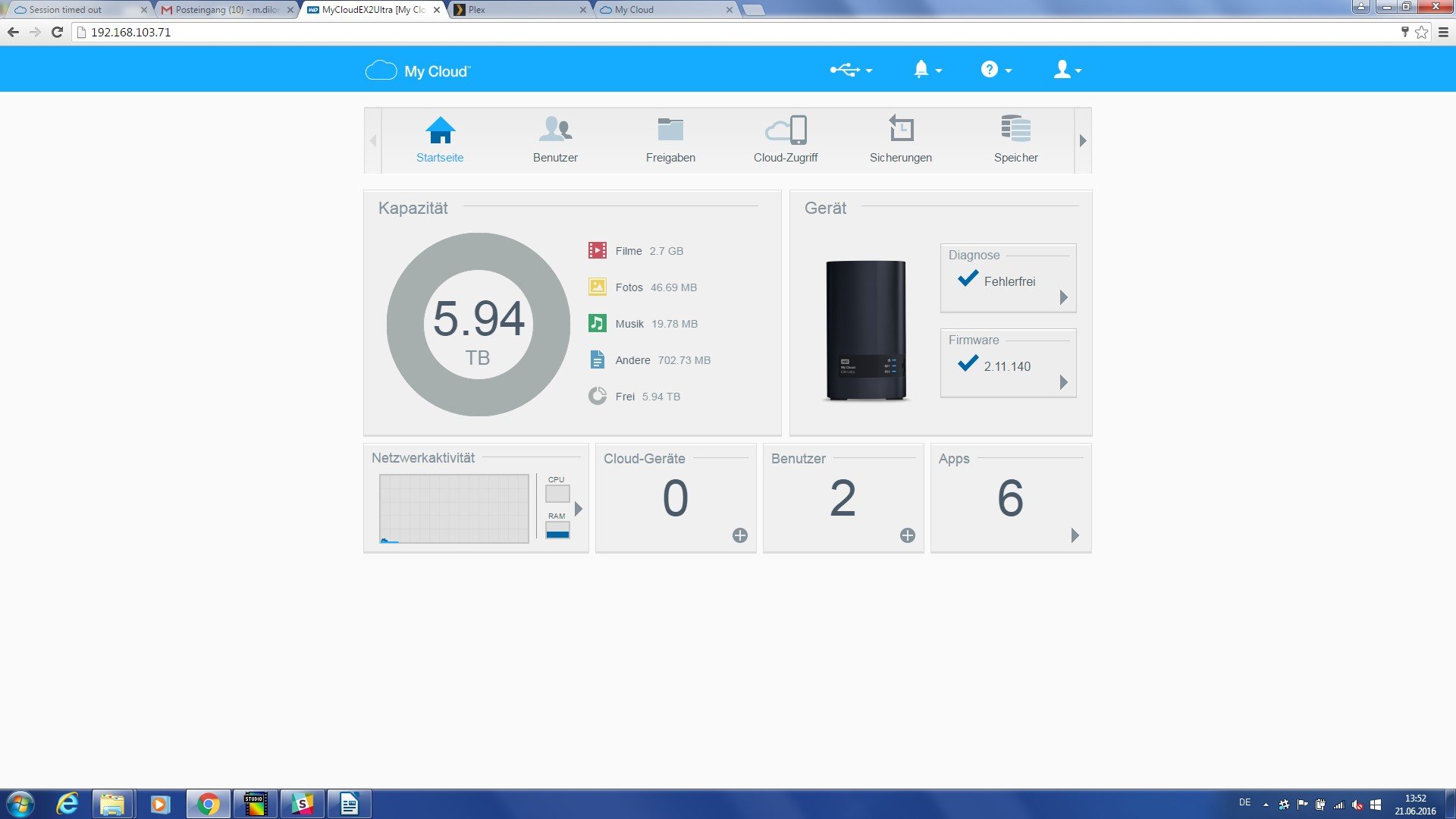Open the help question mark dropdown
The image size is (1456, 819).
996,70
